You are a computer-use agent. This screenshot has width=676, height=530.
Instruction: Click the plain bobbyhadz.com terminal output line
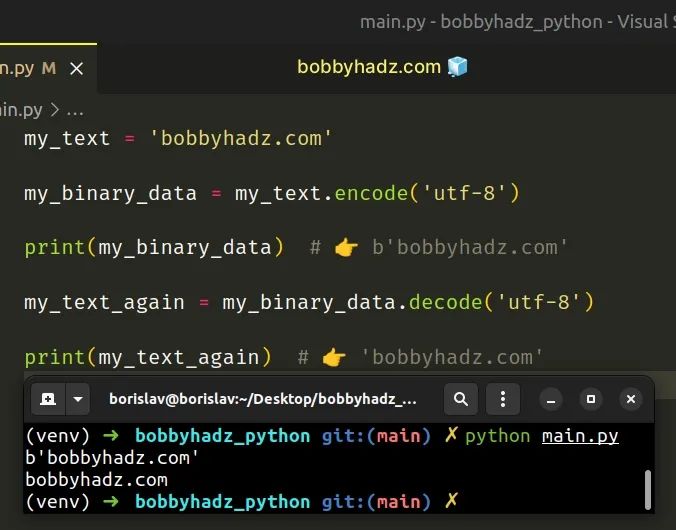point(97,480)
